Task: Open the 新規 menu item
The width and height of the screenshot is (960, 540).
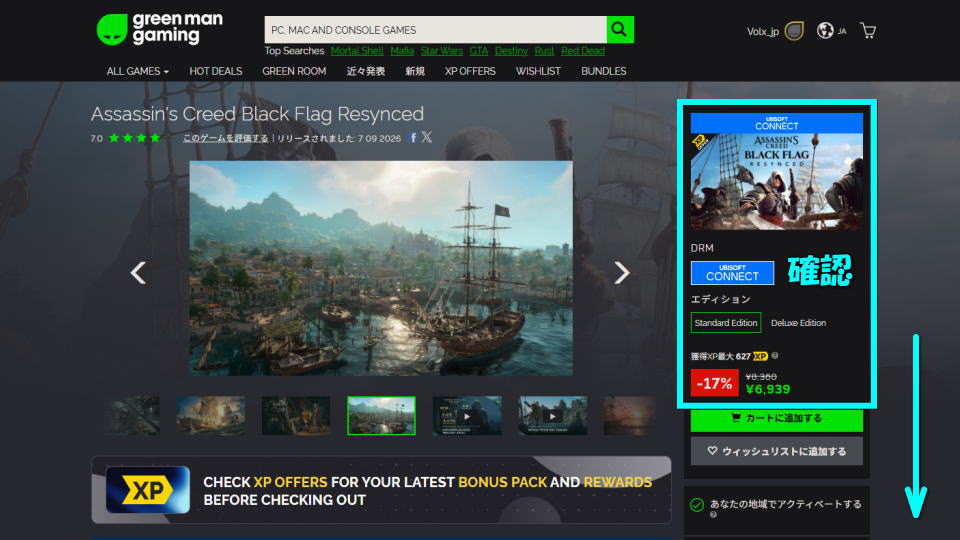Action: click(414, 72)
